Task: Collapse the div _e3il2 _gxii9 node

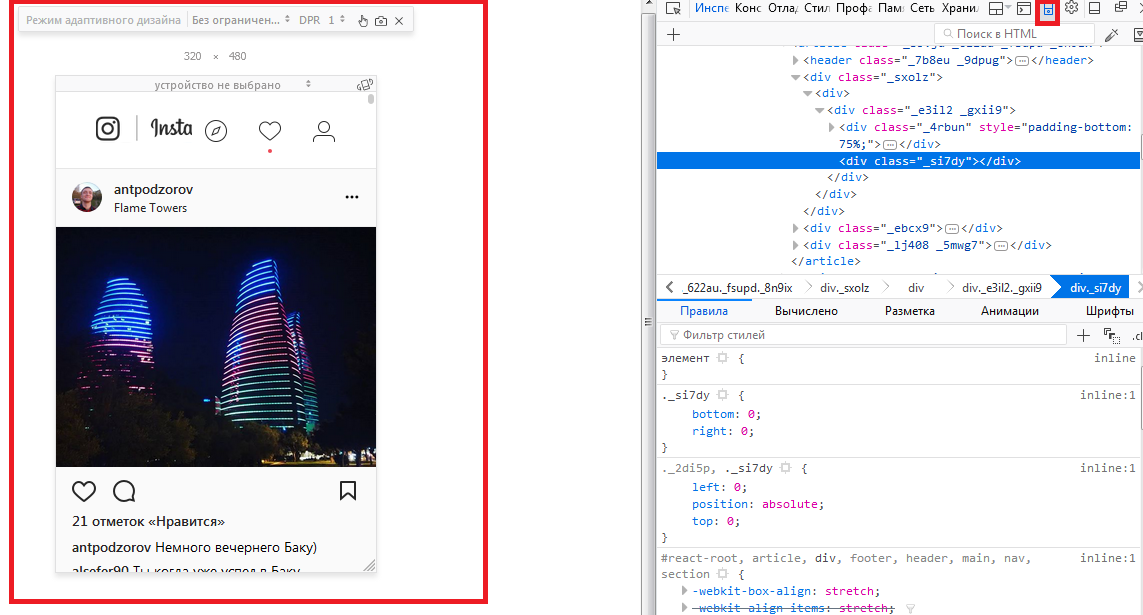Action: point(819,111)
